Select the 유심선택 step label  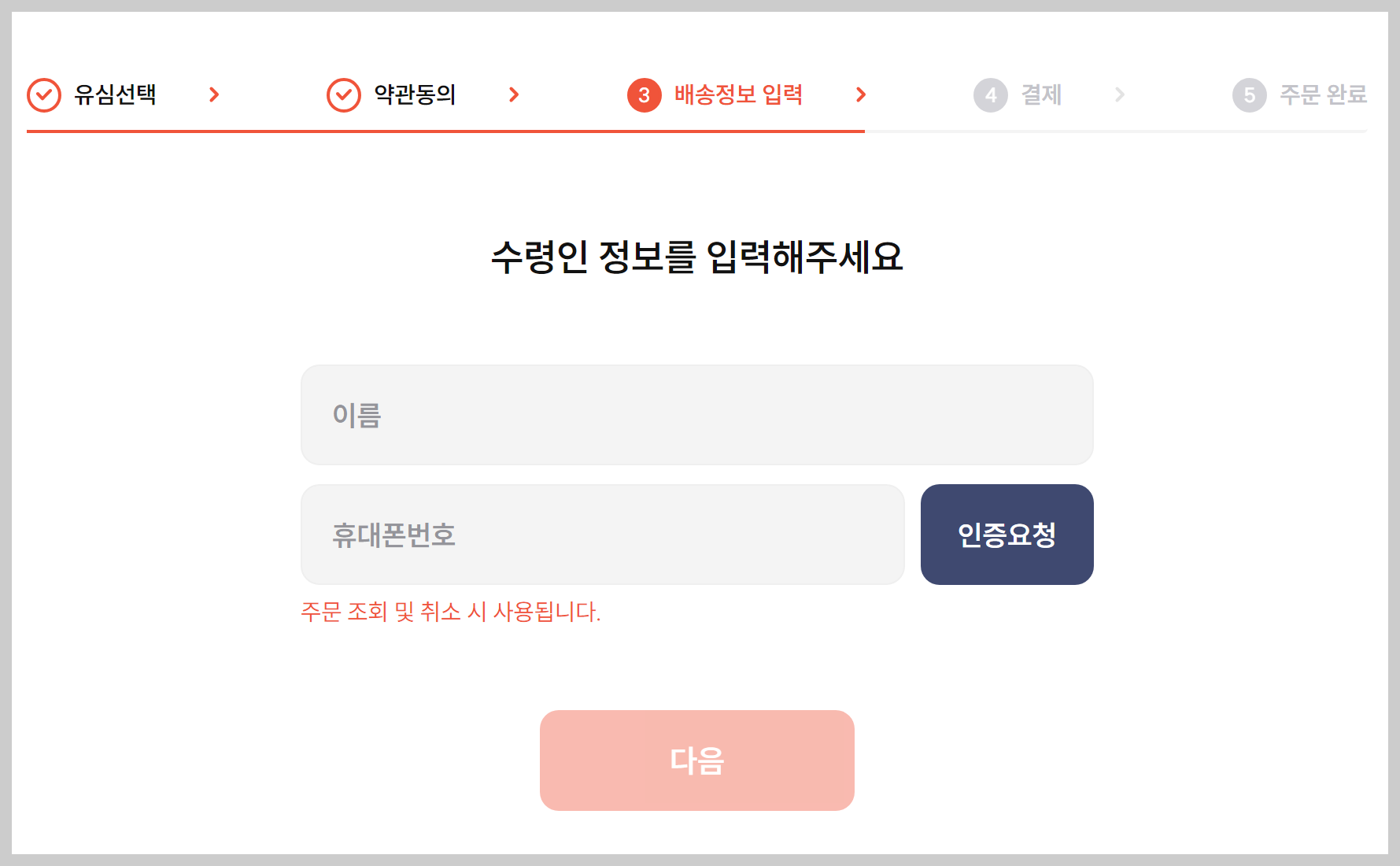115,94
